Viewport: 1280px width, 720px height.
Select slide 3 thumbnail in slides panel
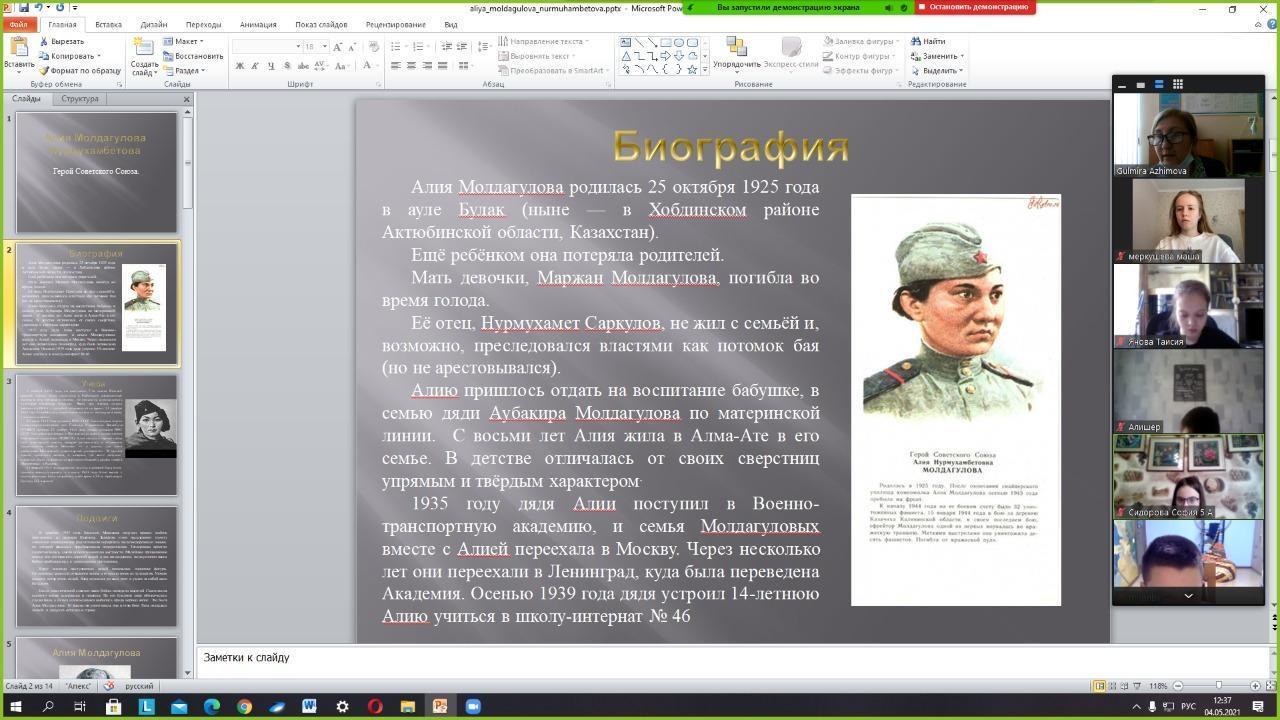[96, 435]
